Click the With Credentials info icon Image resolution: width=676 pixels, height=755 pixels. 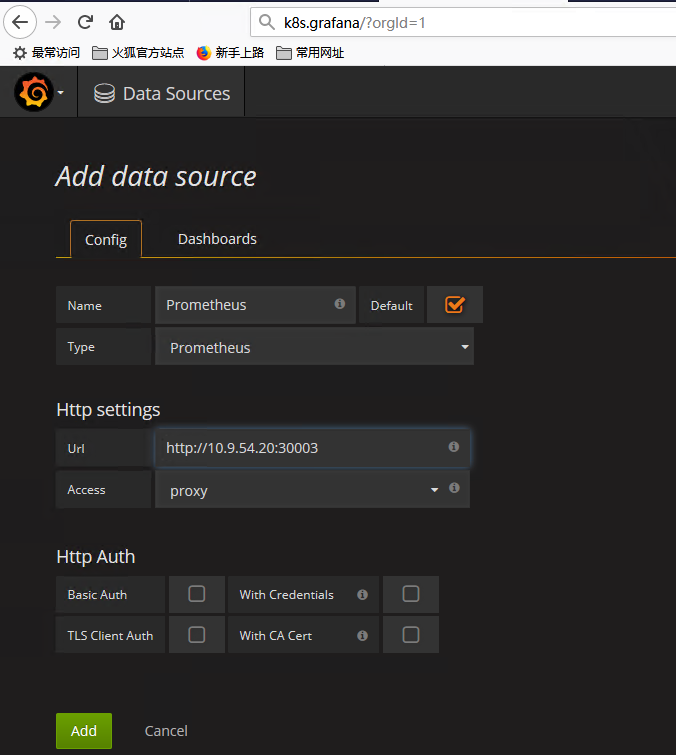(363, 595)
